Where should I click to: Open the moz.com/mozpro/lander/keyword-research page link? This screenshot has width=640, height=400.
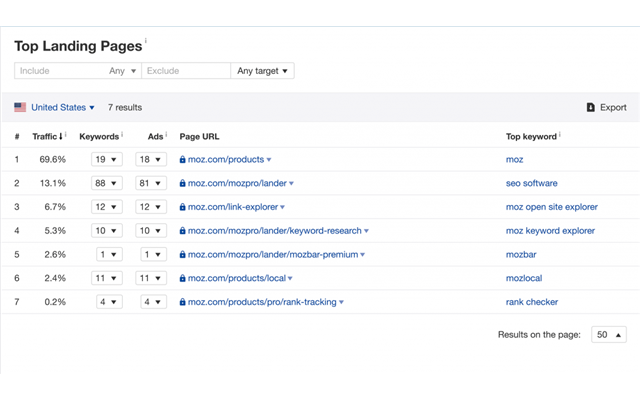tap(276, 231)
